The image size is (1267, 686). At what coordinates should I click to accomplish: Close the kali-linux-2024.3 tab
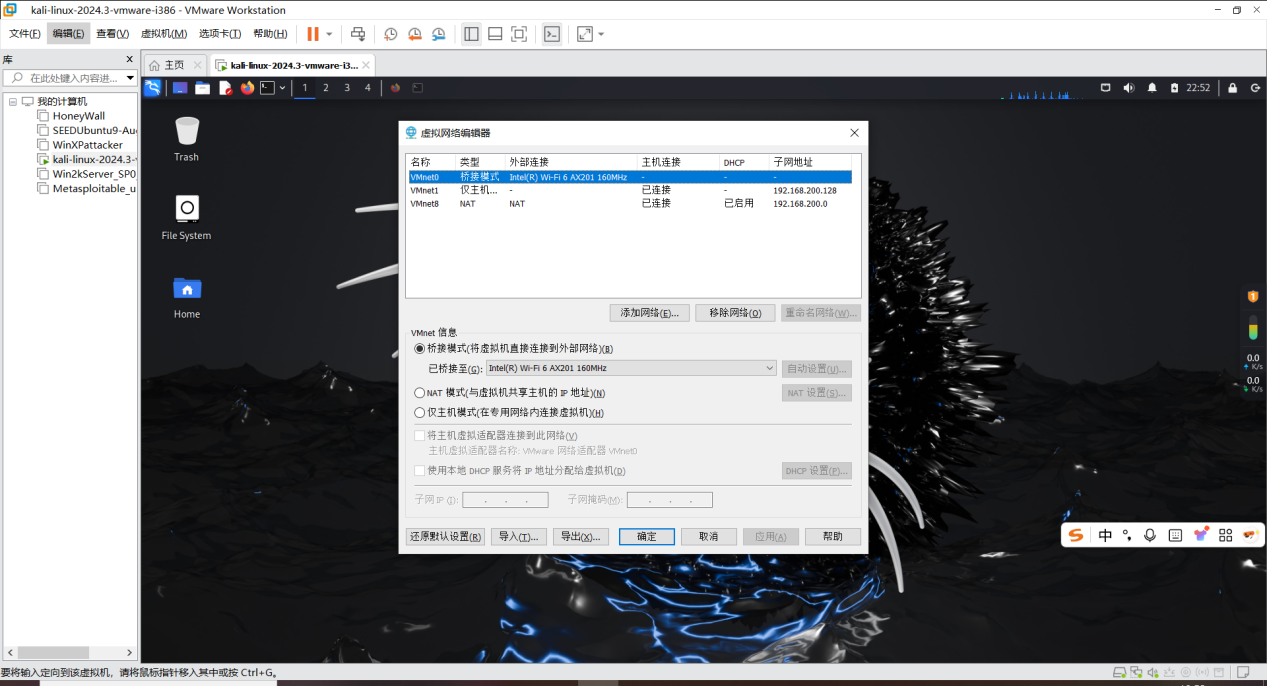(367, 66)
